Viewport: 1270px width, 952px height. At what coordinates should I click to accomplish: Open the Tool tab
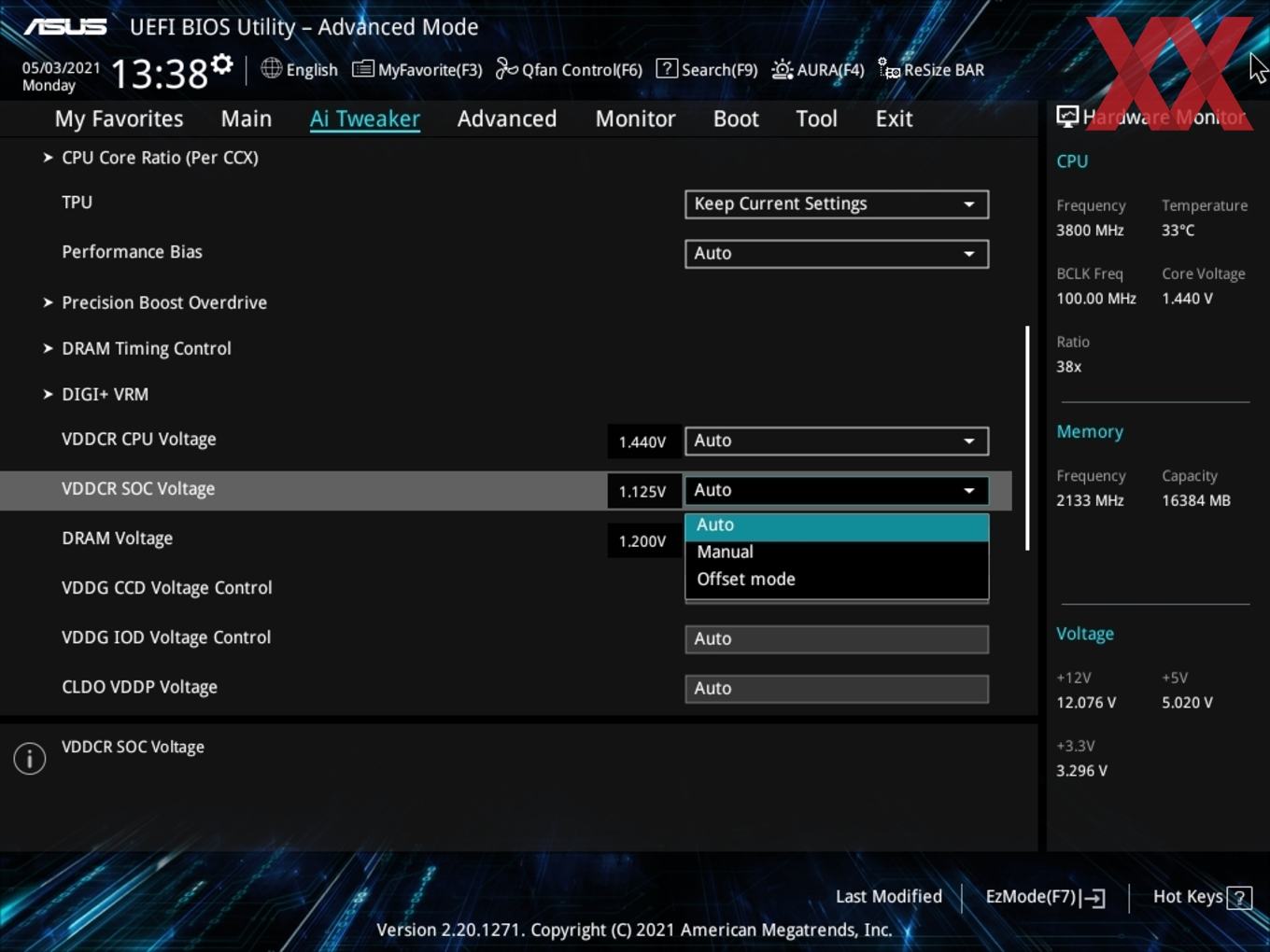coord(817,119)
